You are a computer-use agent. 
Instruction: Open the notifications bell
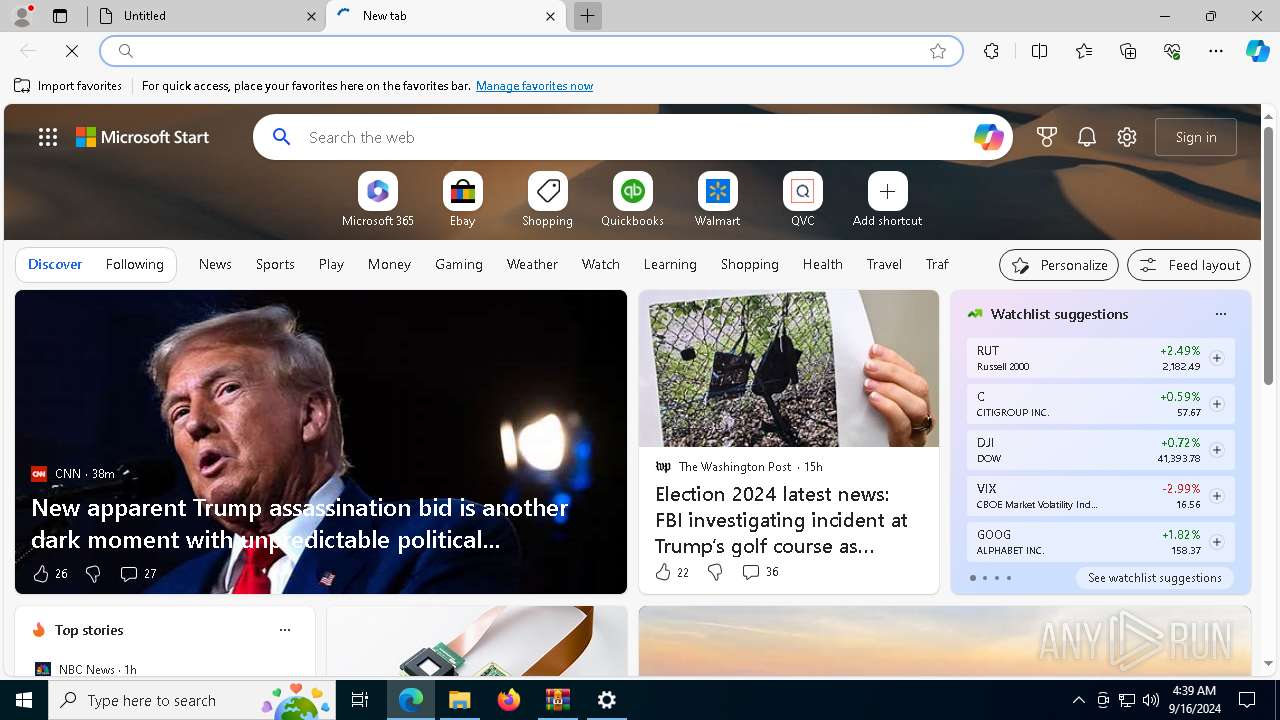pos(1087,137)
